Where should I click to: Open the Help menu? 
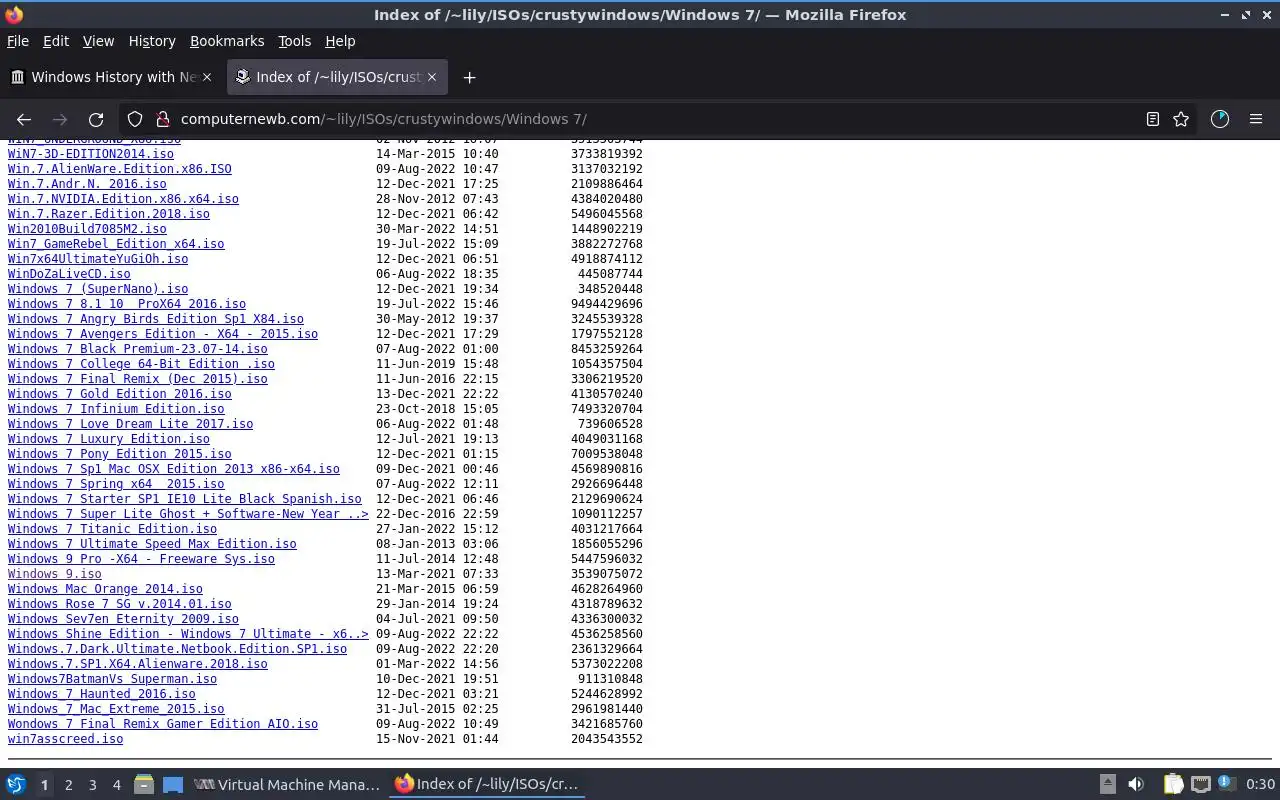click(340, 41)
